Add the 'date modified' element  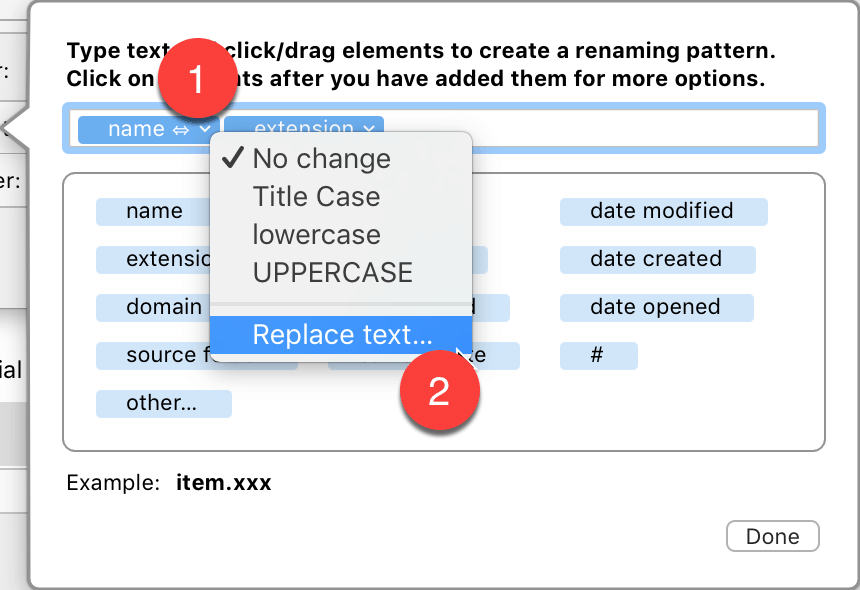point(663,211)
